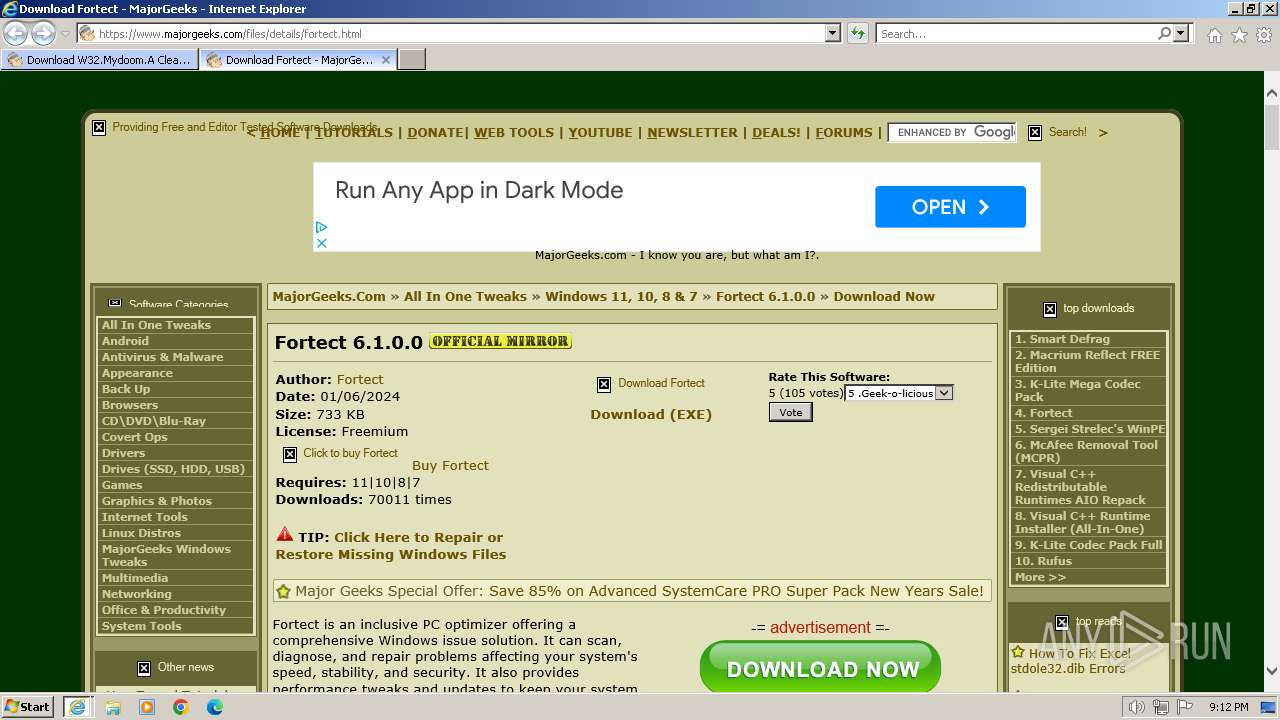This screenshot has width=1280, height=720.
Task: Click the browser Search... input field
Action: click(x=1015, y=33)
